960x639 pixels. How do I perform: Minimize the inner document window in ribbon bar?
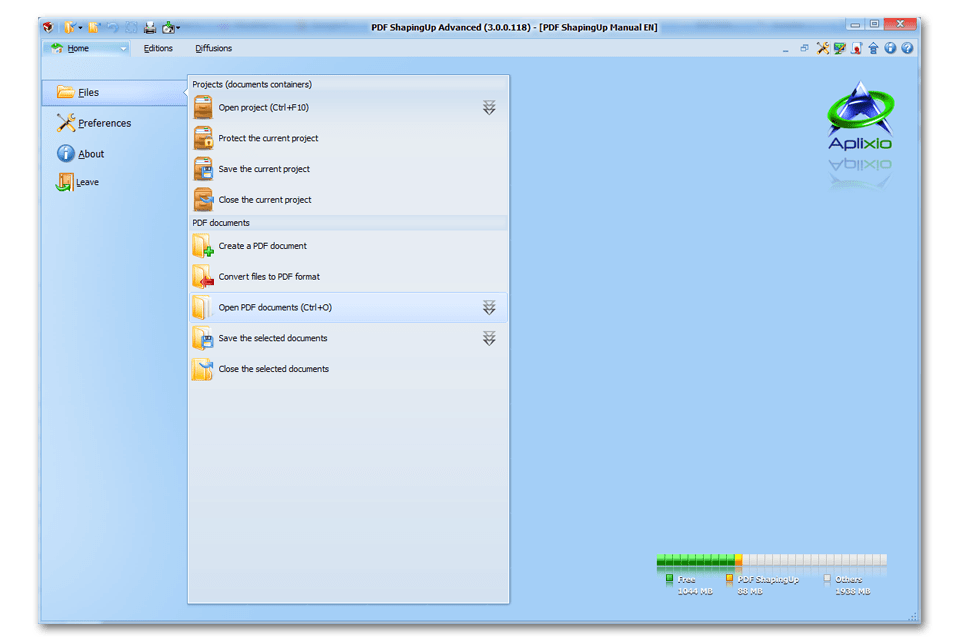pyautogui.click(x=786, y=49)
